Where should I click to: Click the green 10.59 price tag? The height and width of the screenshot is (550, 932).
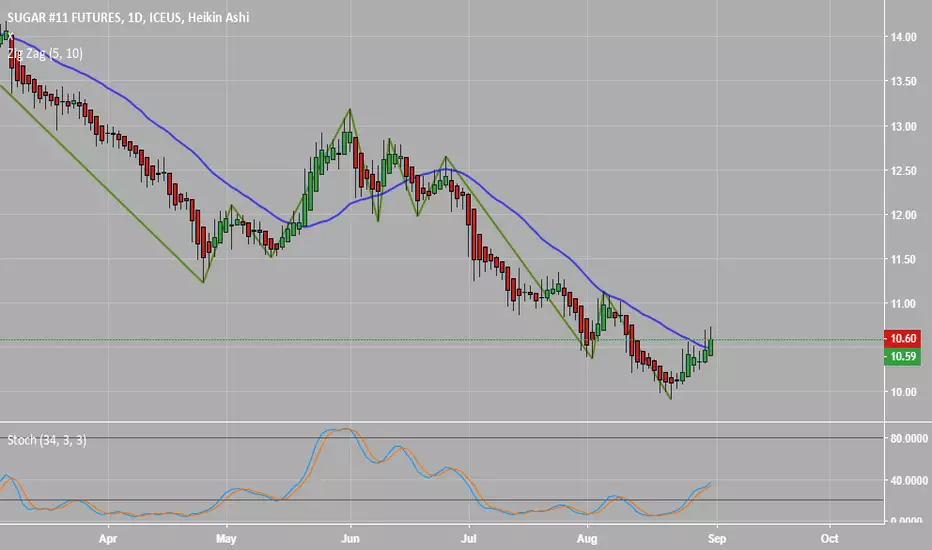tap(902, 356)
